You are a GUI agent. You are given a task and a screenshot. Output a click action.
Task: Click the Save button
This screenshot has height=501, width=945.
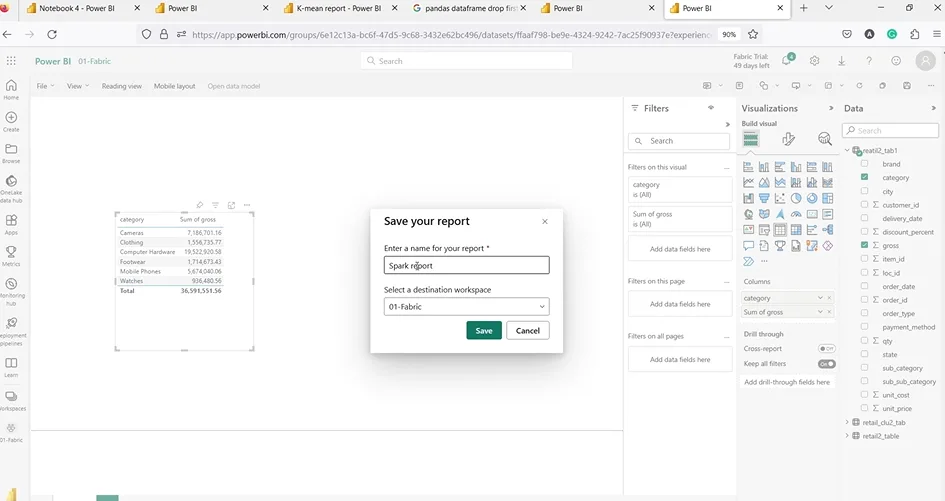click(484, 330)
